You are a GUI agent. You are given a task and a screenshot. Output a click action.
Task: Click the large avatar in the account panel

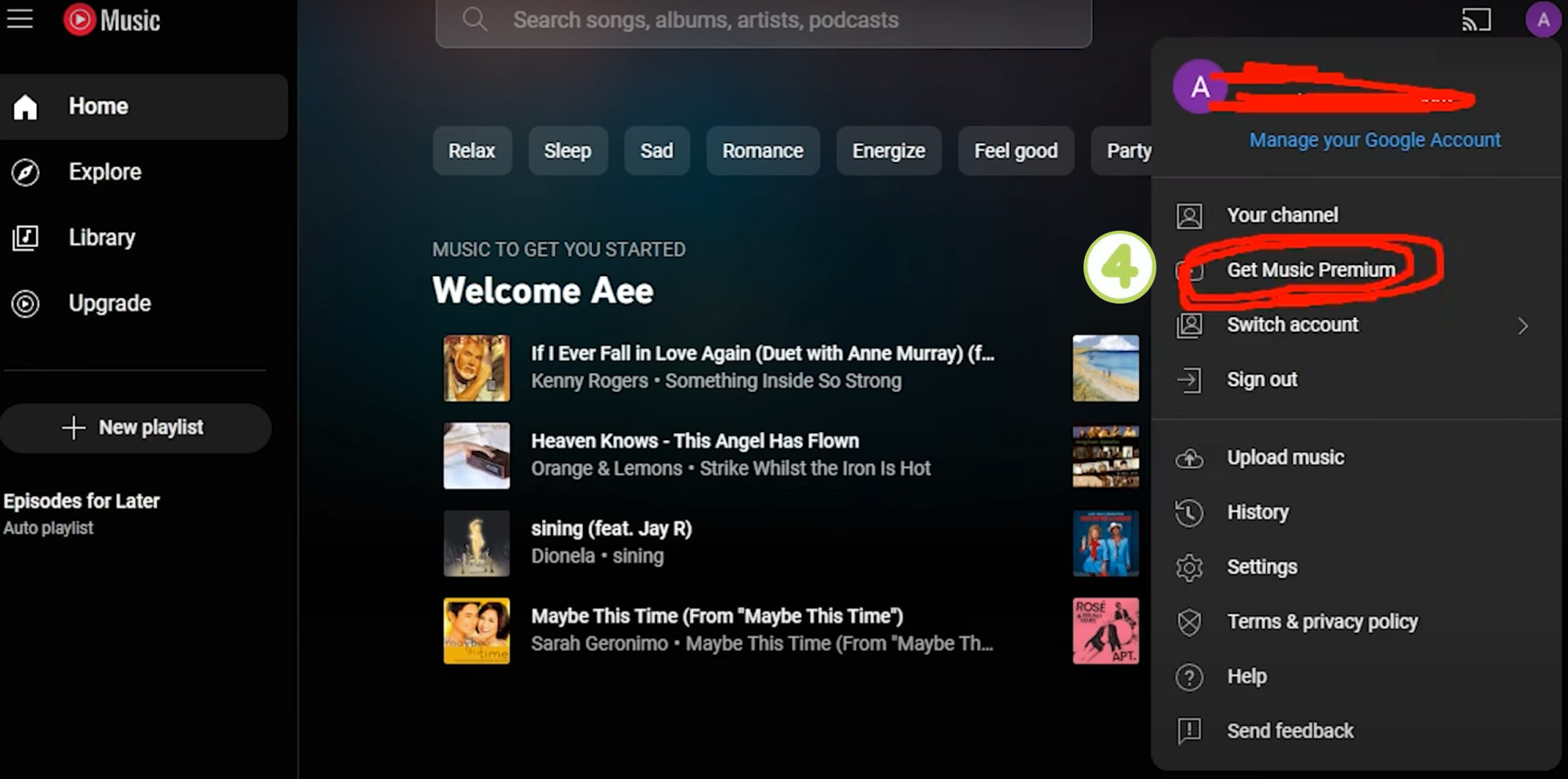coord(1200,86)
